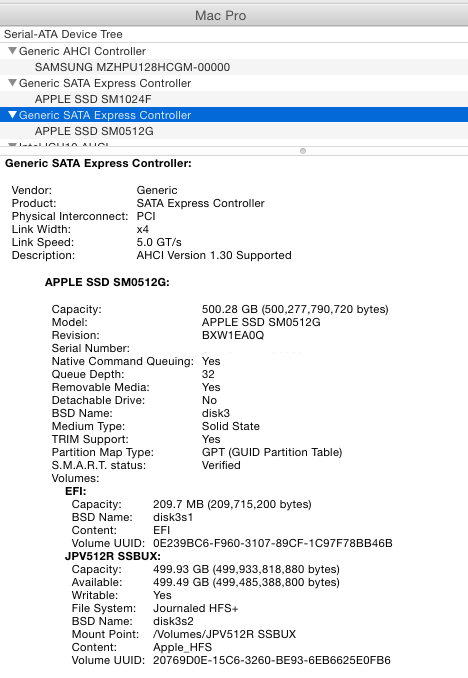Click the Mac Pro window title
468x678 pixels.
tap(221, 16)
